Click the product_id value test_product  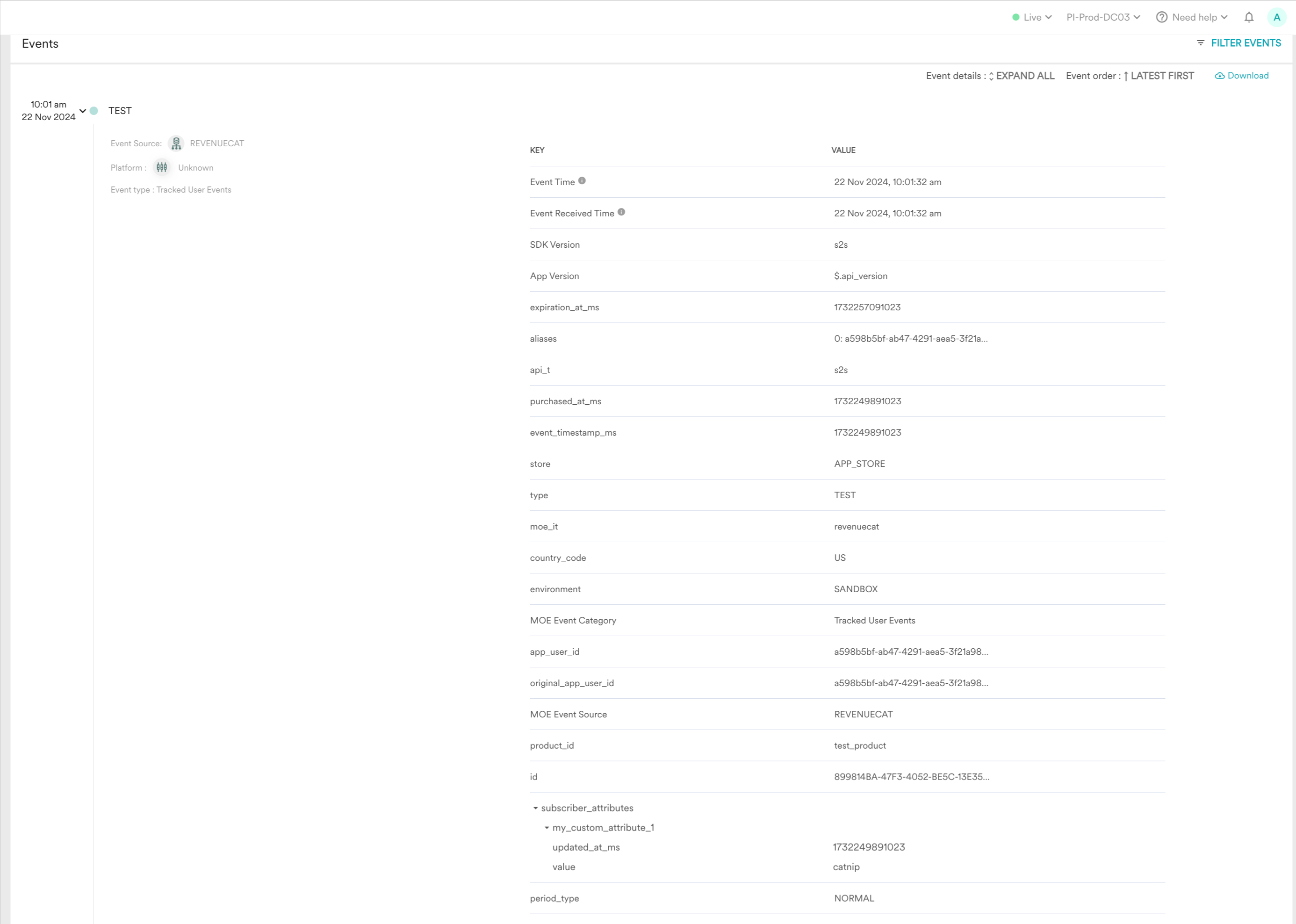tap(859, 745)
